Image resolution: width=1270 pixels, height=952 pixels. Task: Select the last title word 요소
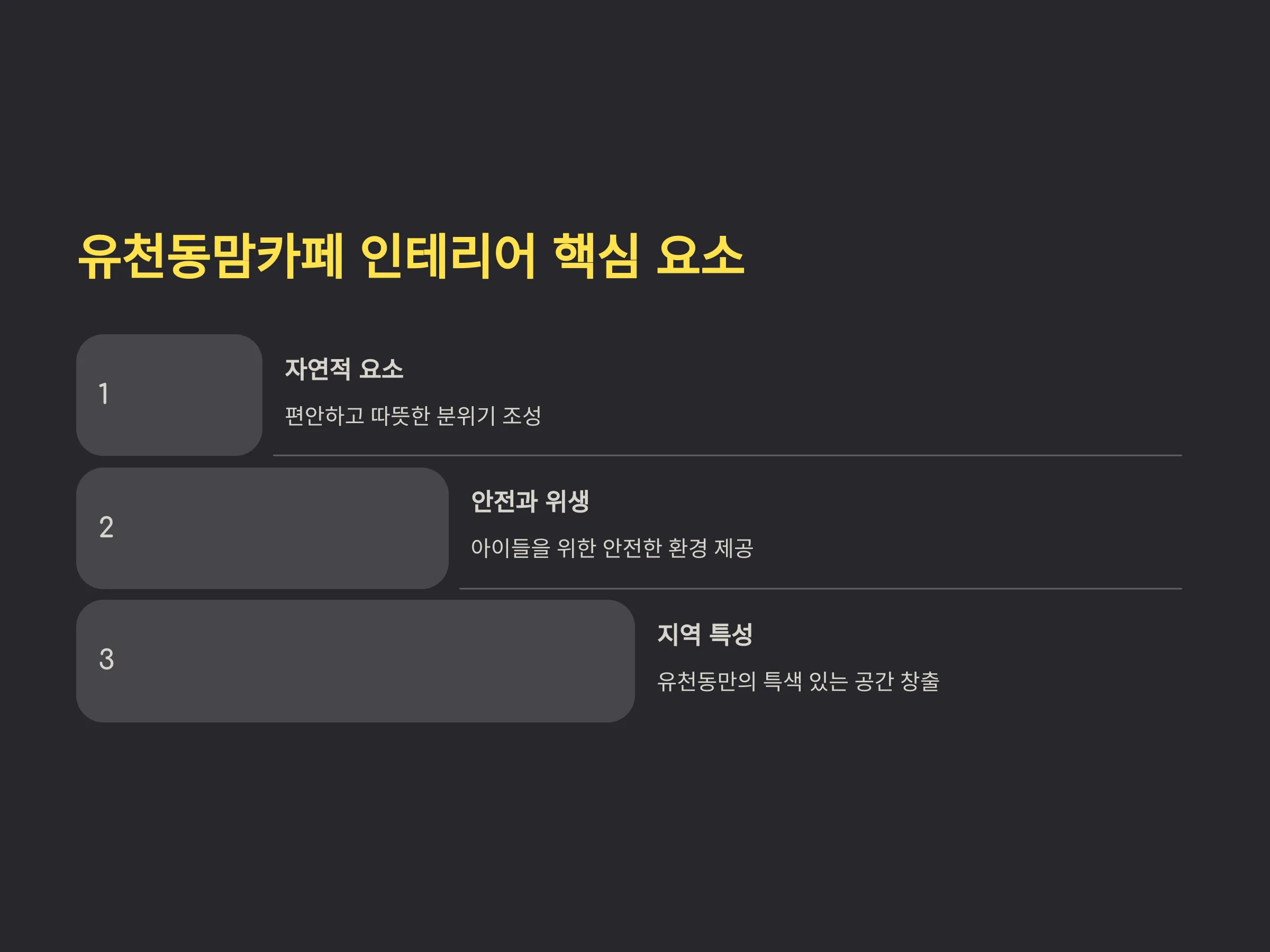tap(700, 257)
